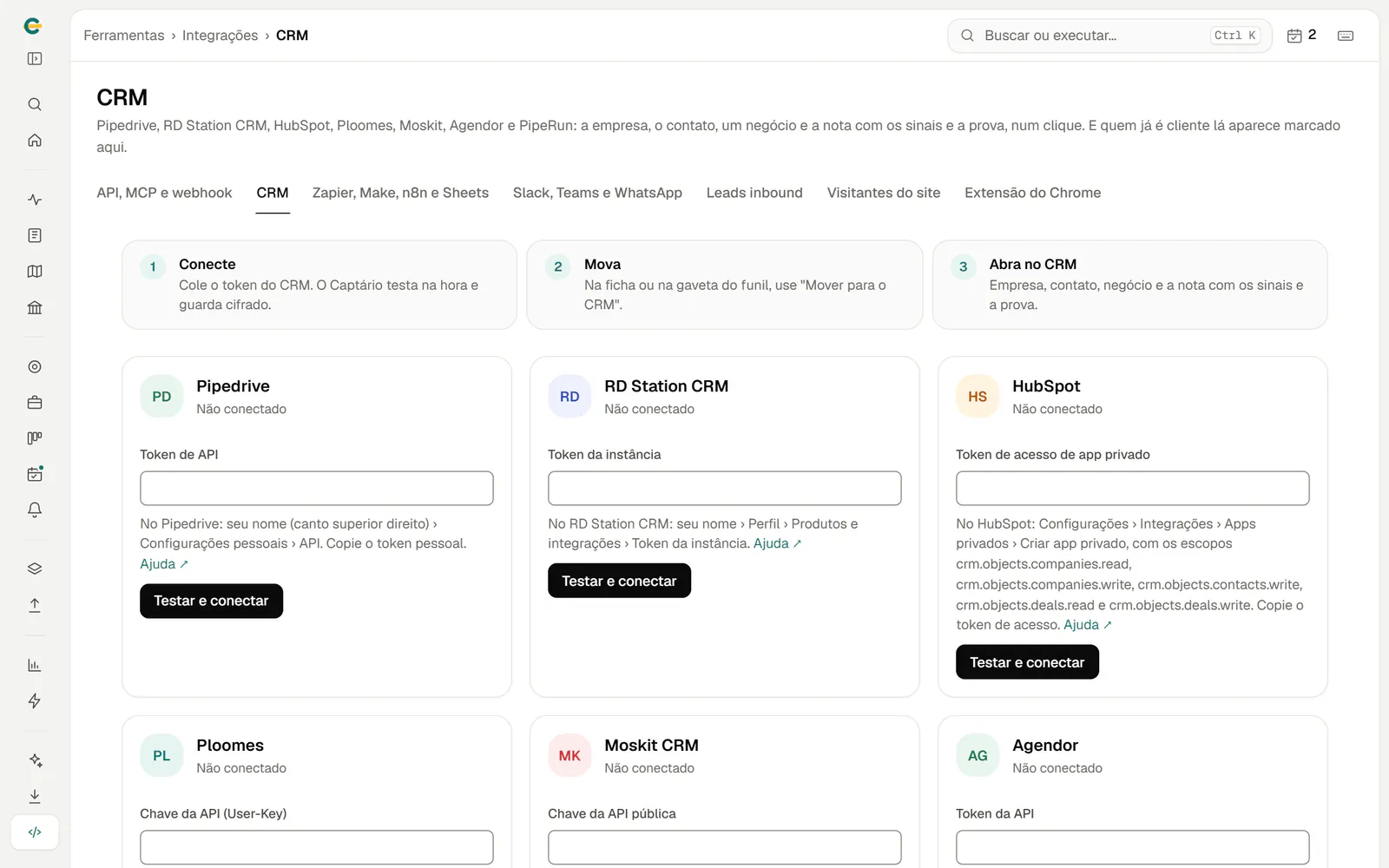Click the Captário logo icon
Viewport: 1389px width, 868px height.
(33, 26)
